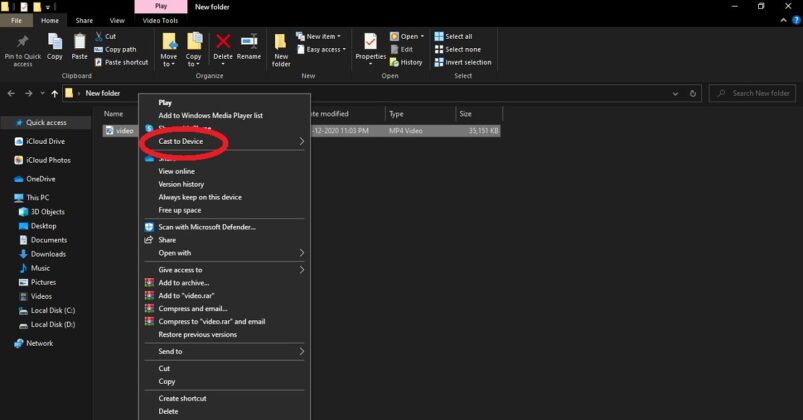Click the History icon in Open group

[394, 62]
